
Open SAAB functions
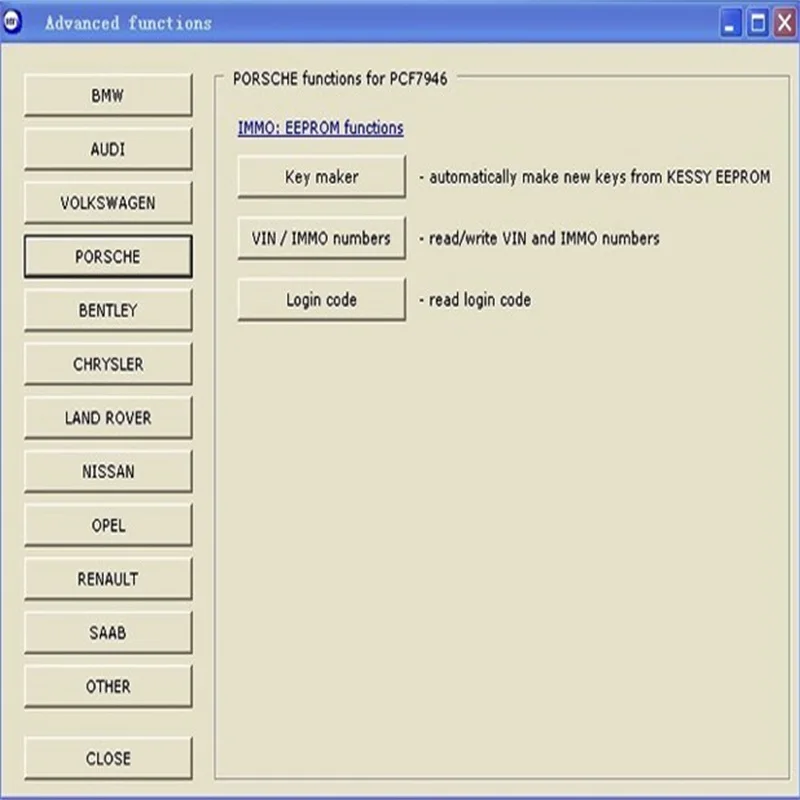108,633
